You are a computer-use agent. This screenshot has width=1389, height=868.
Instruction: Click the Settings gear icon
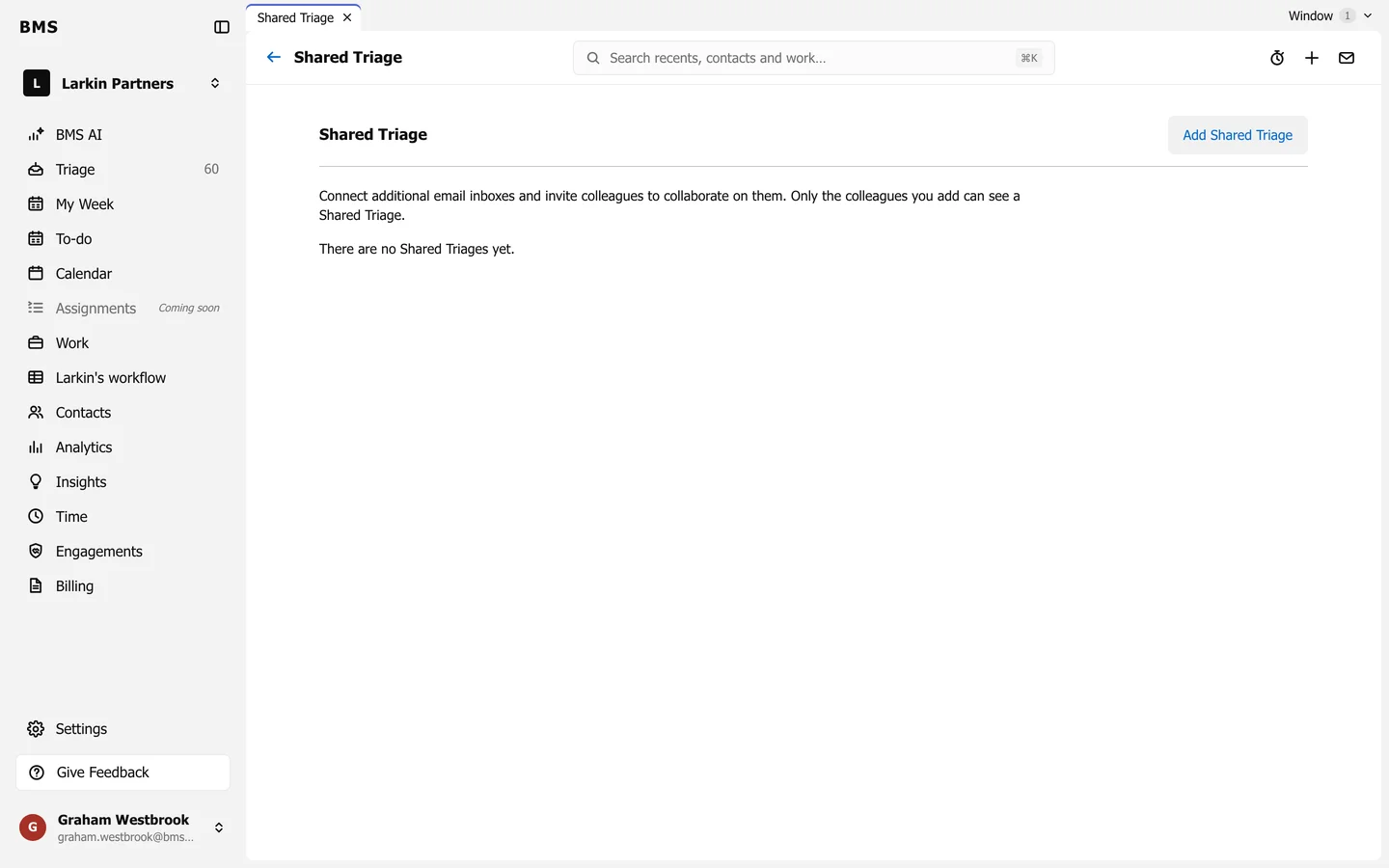click(36, 729)
